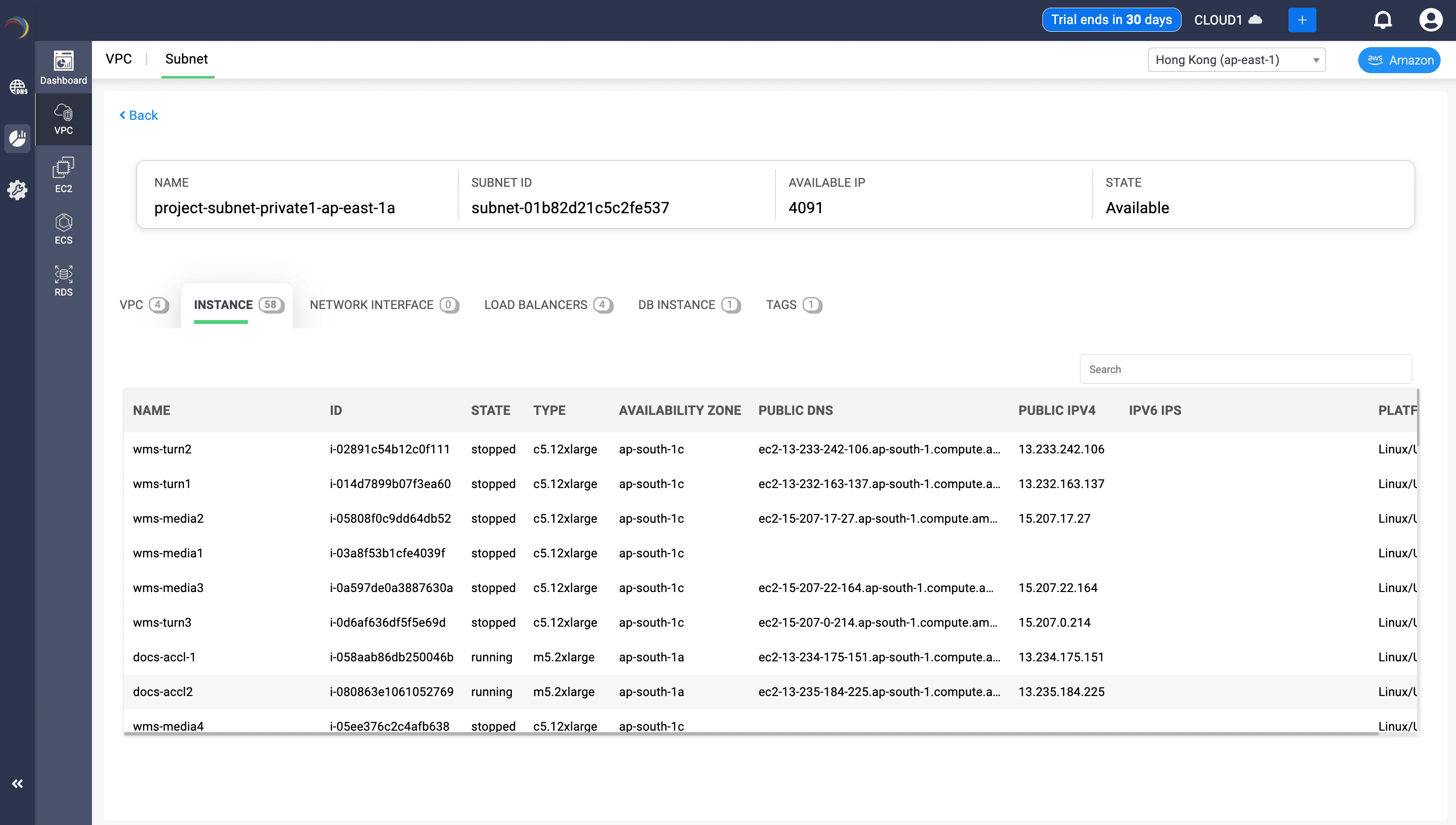This screenshot has height=825, width=1456.
Task: Select the INSTANCE tab
Action: pos(237,305)
